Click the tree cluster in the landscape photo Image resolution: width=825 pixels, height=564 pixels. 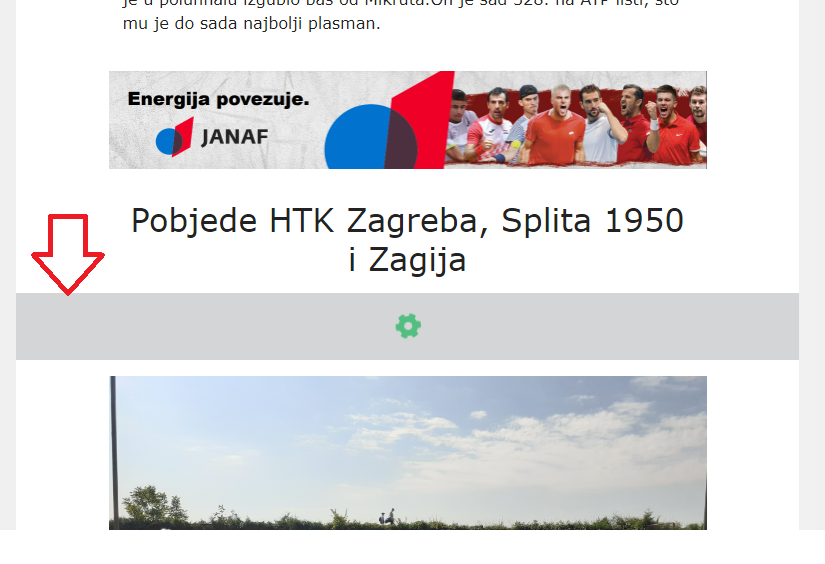pos(155,505)
